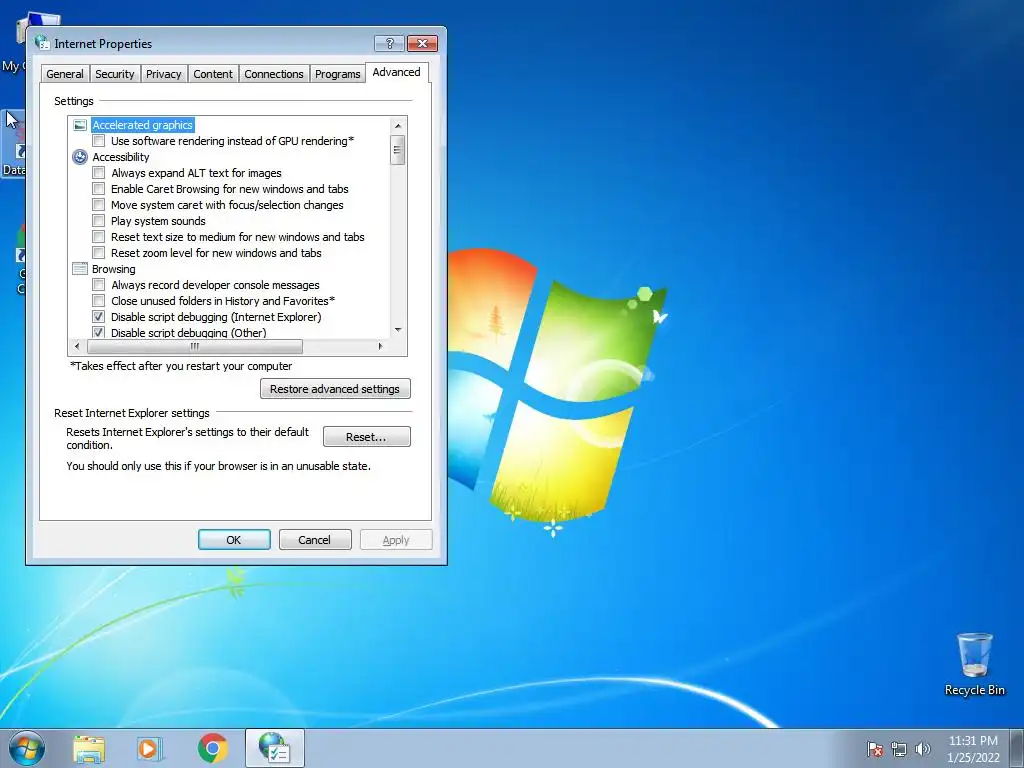Check Reset text size to medium
Viewport: 1024px width, 768px height.
[x=99, y=237]
